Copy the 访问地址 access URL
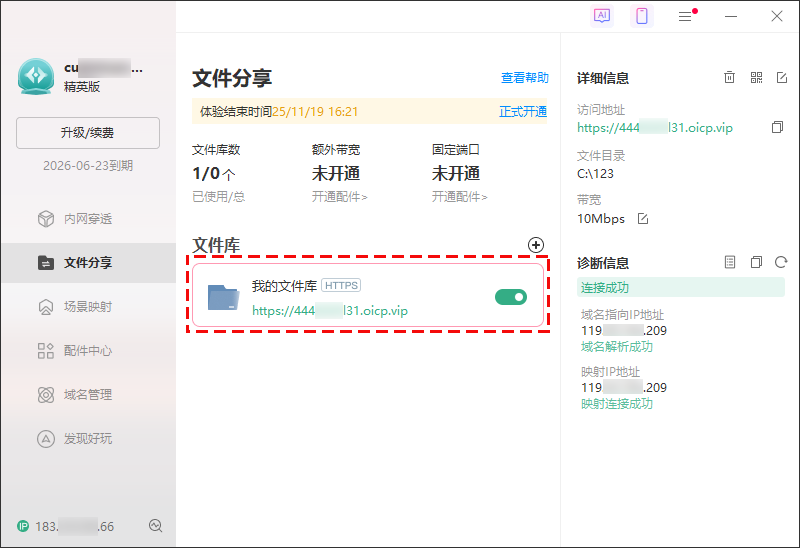 pyautogui.click(x=777, y=128)
